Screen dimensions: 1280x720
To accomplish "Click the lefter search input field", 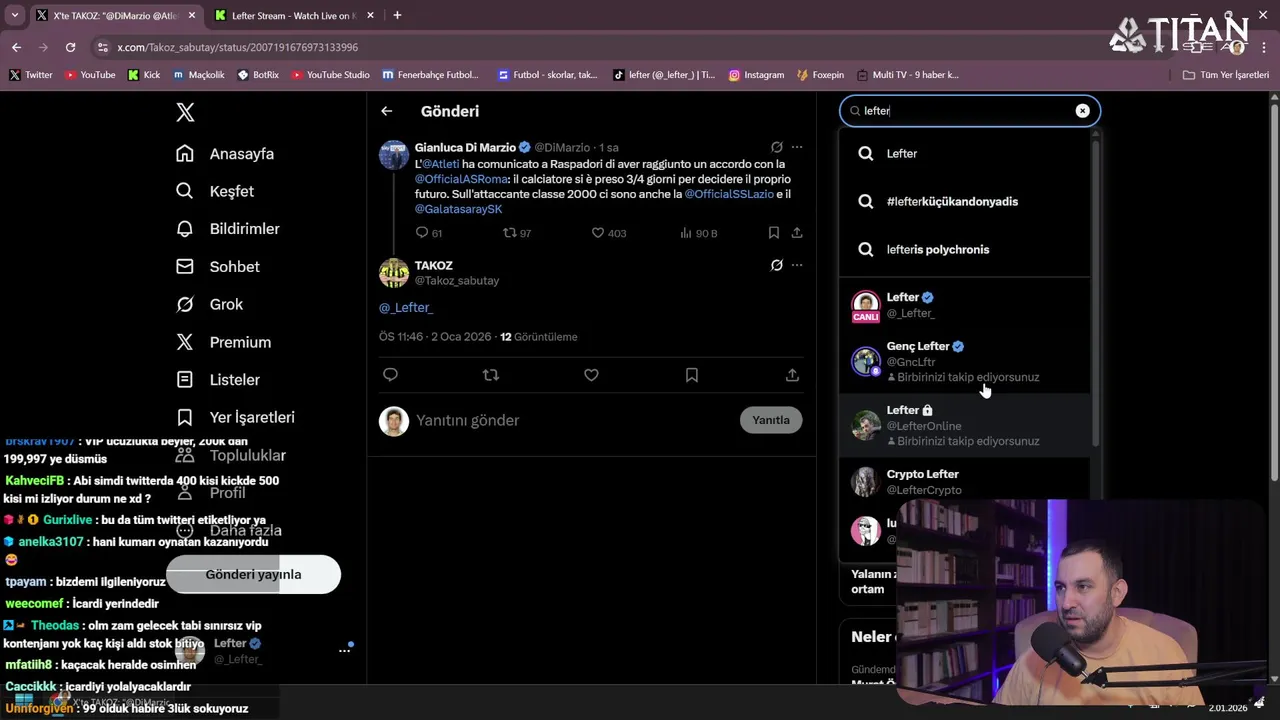I will [969, 111].
